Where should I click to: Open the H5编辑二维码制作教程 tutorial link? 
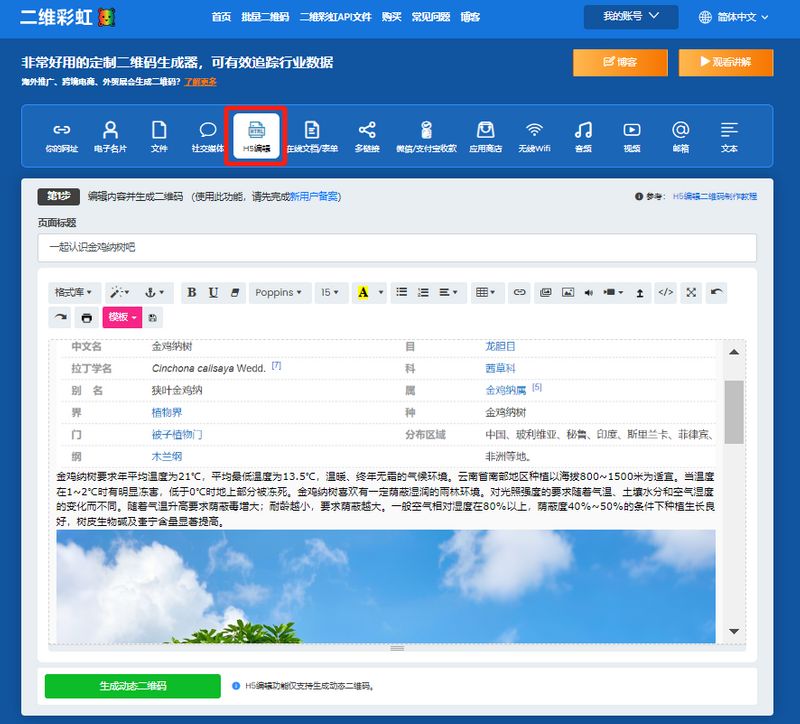coord(714,196)
